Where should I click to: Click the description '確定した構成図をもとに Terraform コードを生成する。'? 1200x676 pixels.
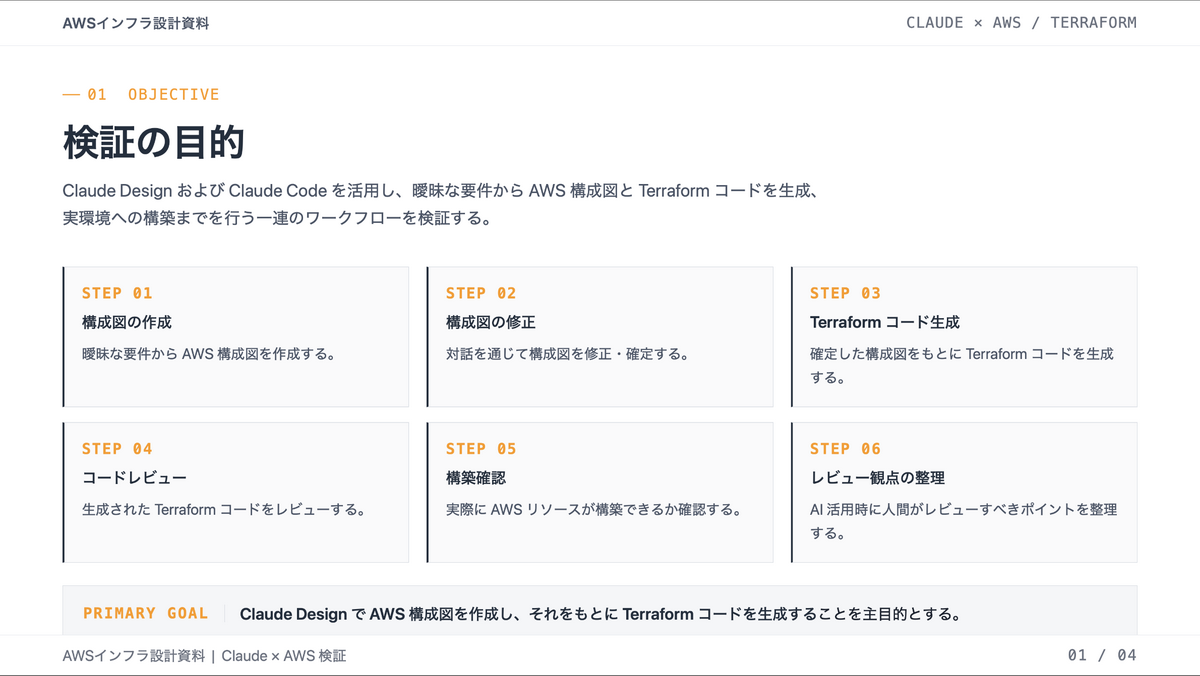[x=962, y=365]
